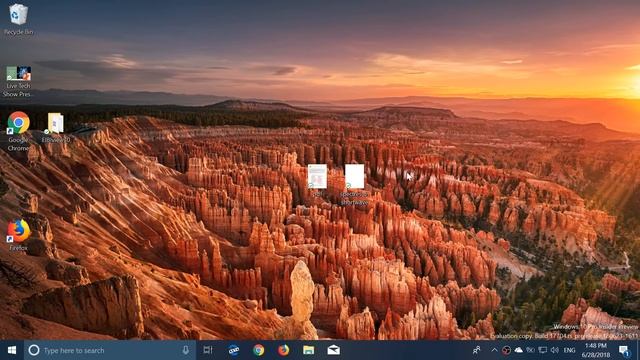Open the round blue app on taskbar

pos(233,350)
